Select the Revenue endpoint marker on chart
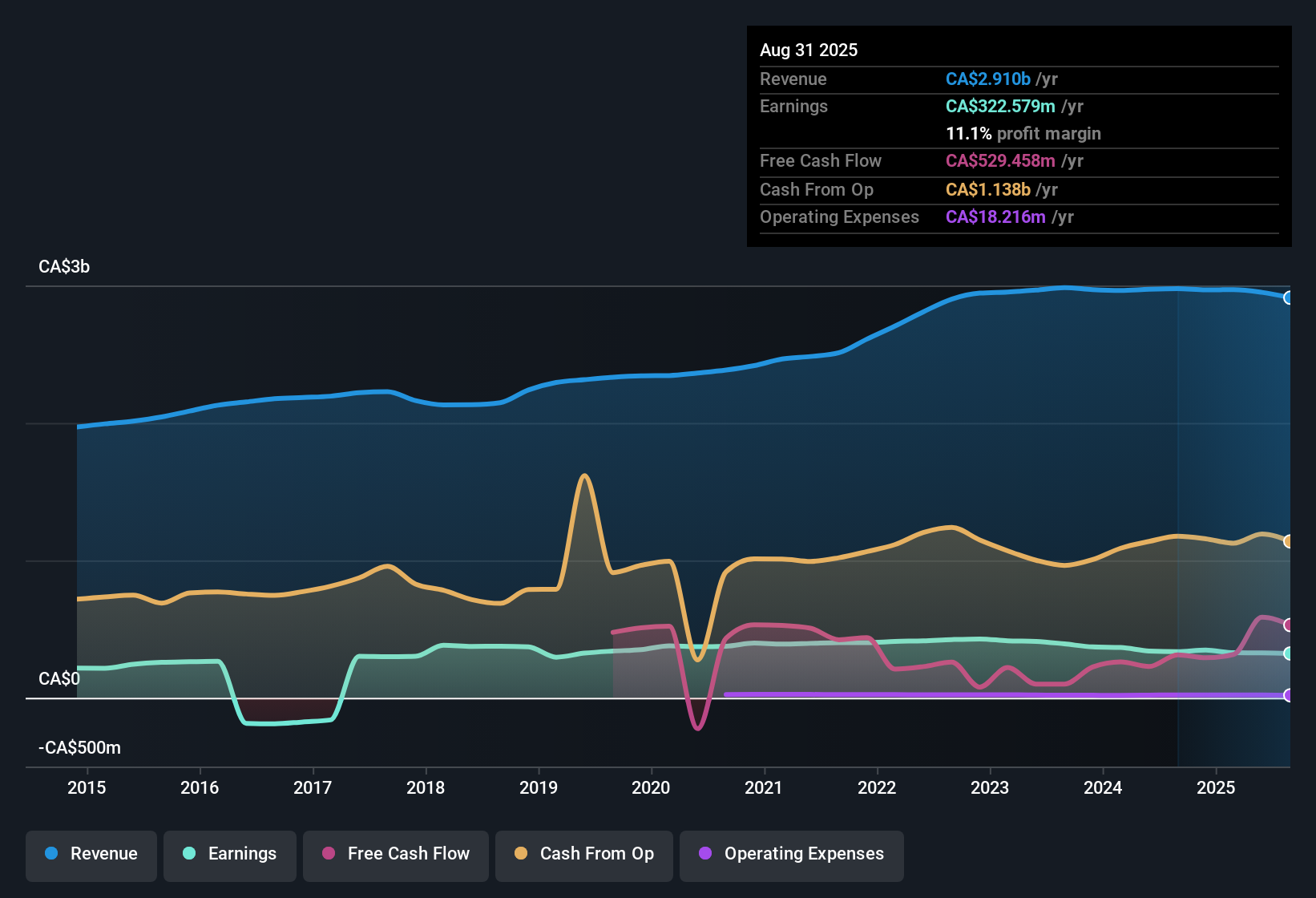This screenshot has height=898, width=1316. [1289, 297]
